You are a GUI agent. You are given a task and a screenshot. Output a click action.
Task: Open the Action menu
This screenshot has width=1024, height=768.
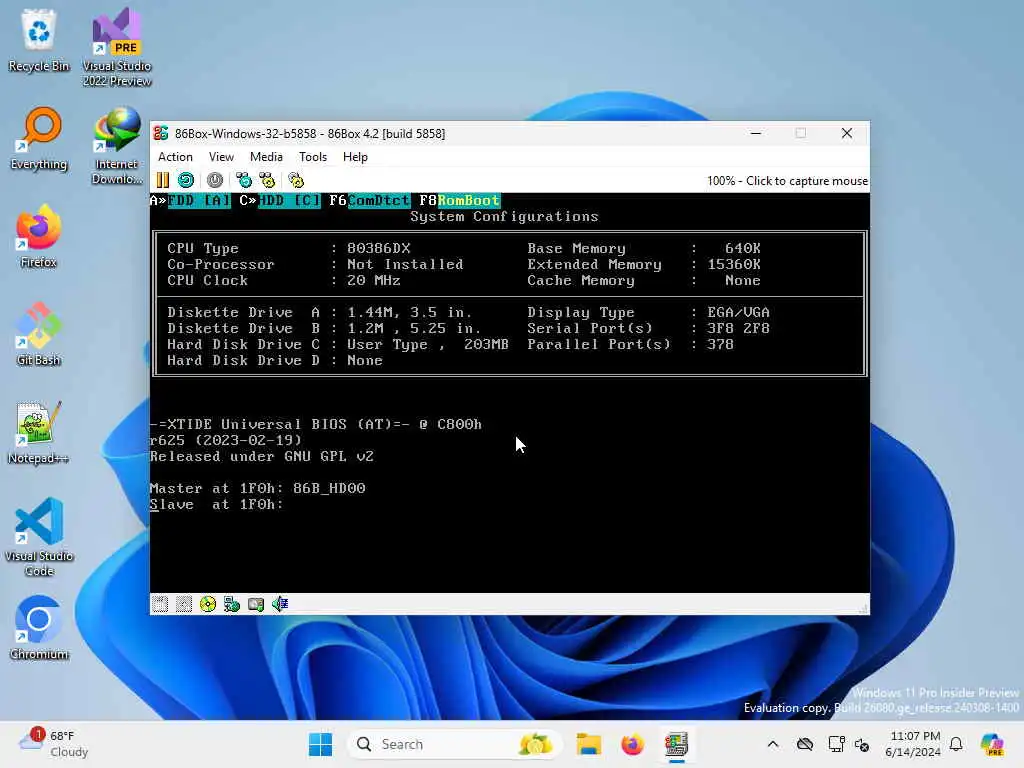175,157
